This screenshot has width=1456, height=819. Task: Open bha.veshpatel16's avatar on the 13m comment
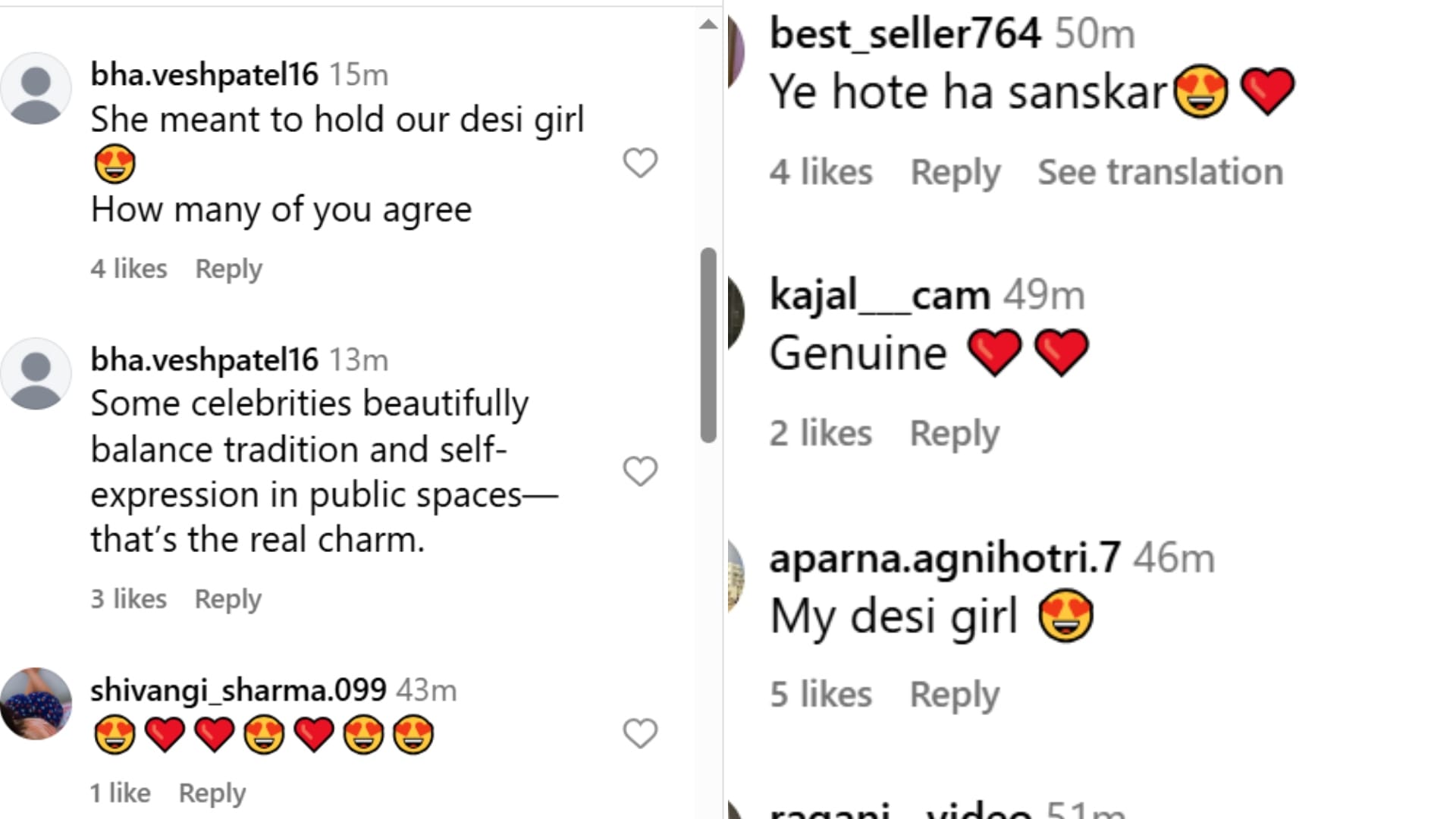pos(36,374)
